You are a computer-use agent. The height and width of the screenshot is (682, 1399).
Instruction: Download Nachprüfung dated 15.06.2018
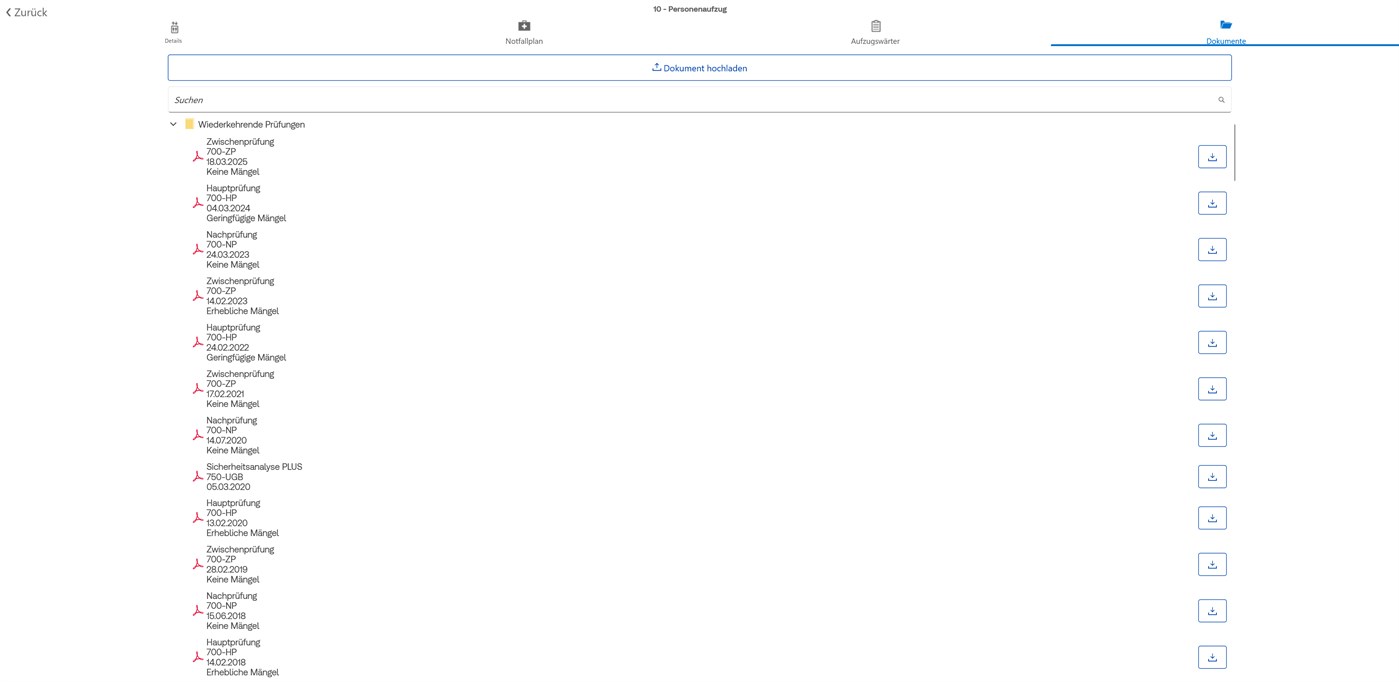1212,611
